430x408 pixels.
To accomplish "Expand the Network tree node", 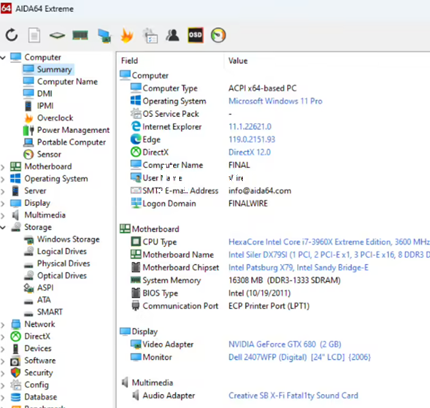I will tap(3, 324).
